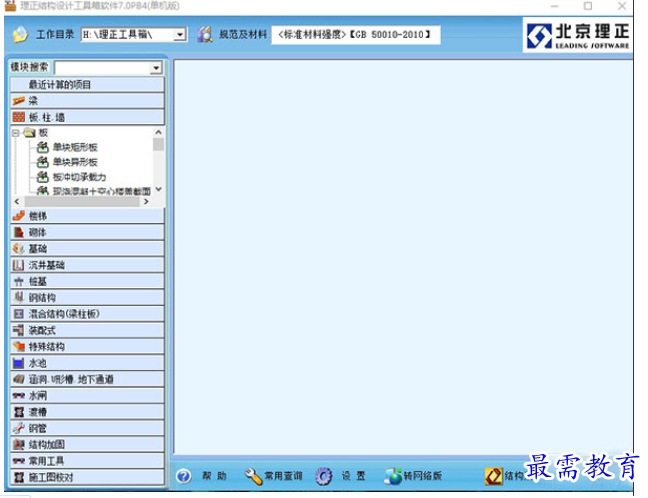Image resolution: width=648 pixels, height=498 pixels.
Task: Expand the 钢结构 module section
Action: pos(87,298)
